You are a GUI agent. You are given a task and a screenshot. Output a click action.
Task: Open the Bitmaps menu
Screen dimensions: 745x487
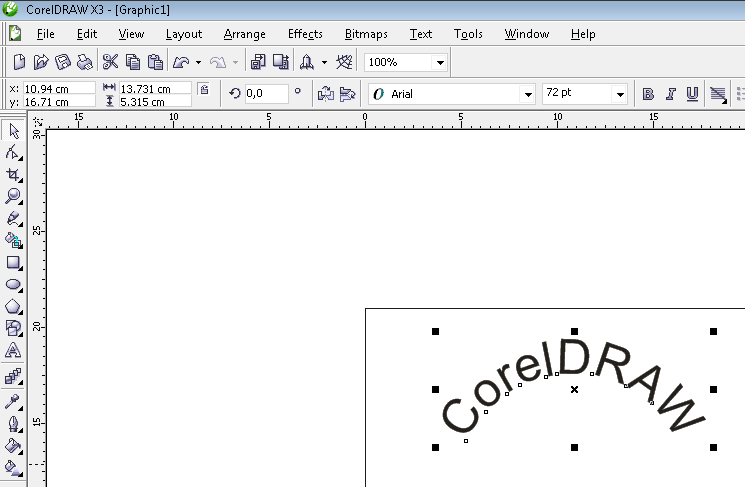tap(366, 34)
